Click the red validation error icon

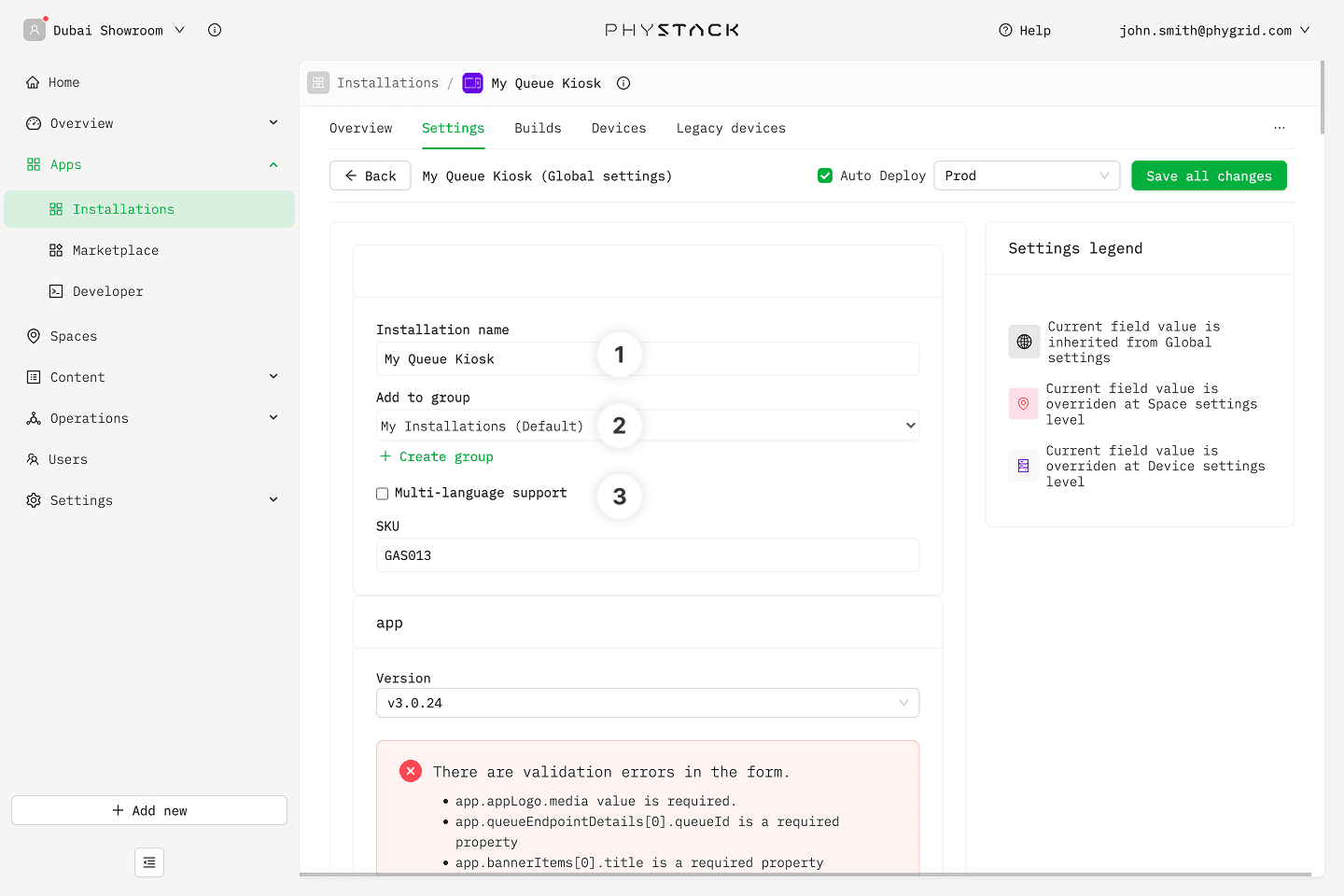pyautogui.click(x=411, y=771)
